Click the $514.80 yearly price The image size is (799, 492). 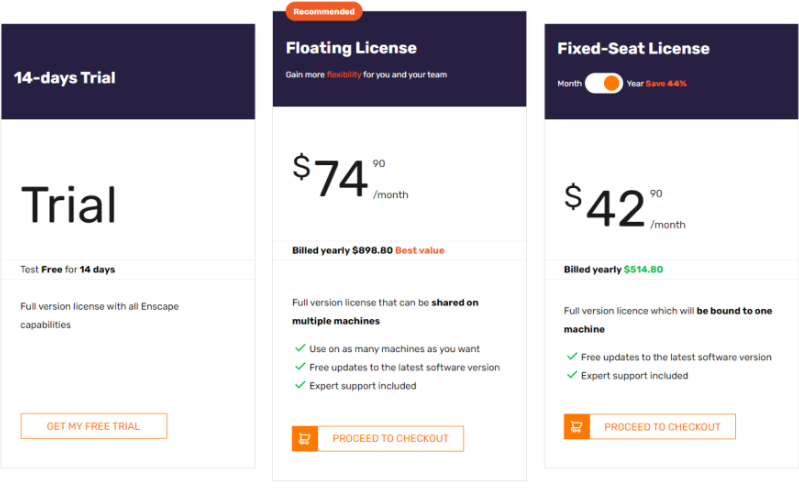click(x=643, y=269)
